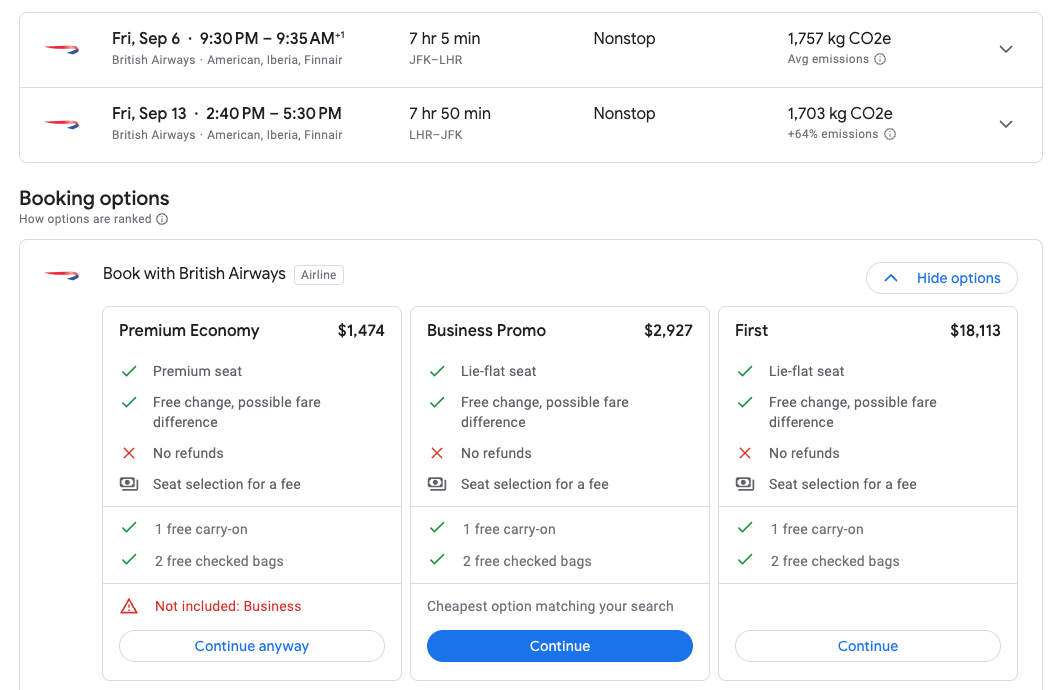Select the Premium Economy fare heading
This screenshot has width=1057, height=690.
pos(189,331)
